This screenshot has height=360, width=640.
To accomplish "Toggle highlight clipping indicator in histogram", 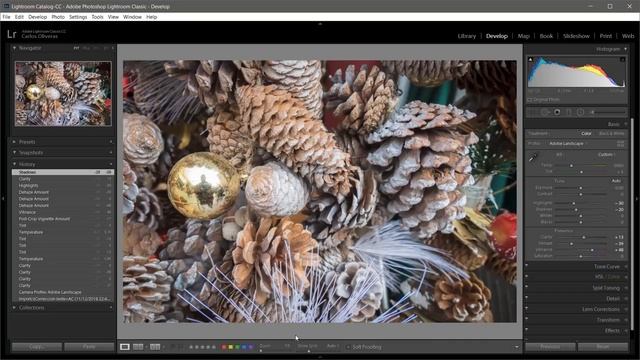I will pos(623,59).
